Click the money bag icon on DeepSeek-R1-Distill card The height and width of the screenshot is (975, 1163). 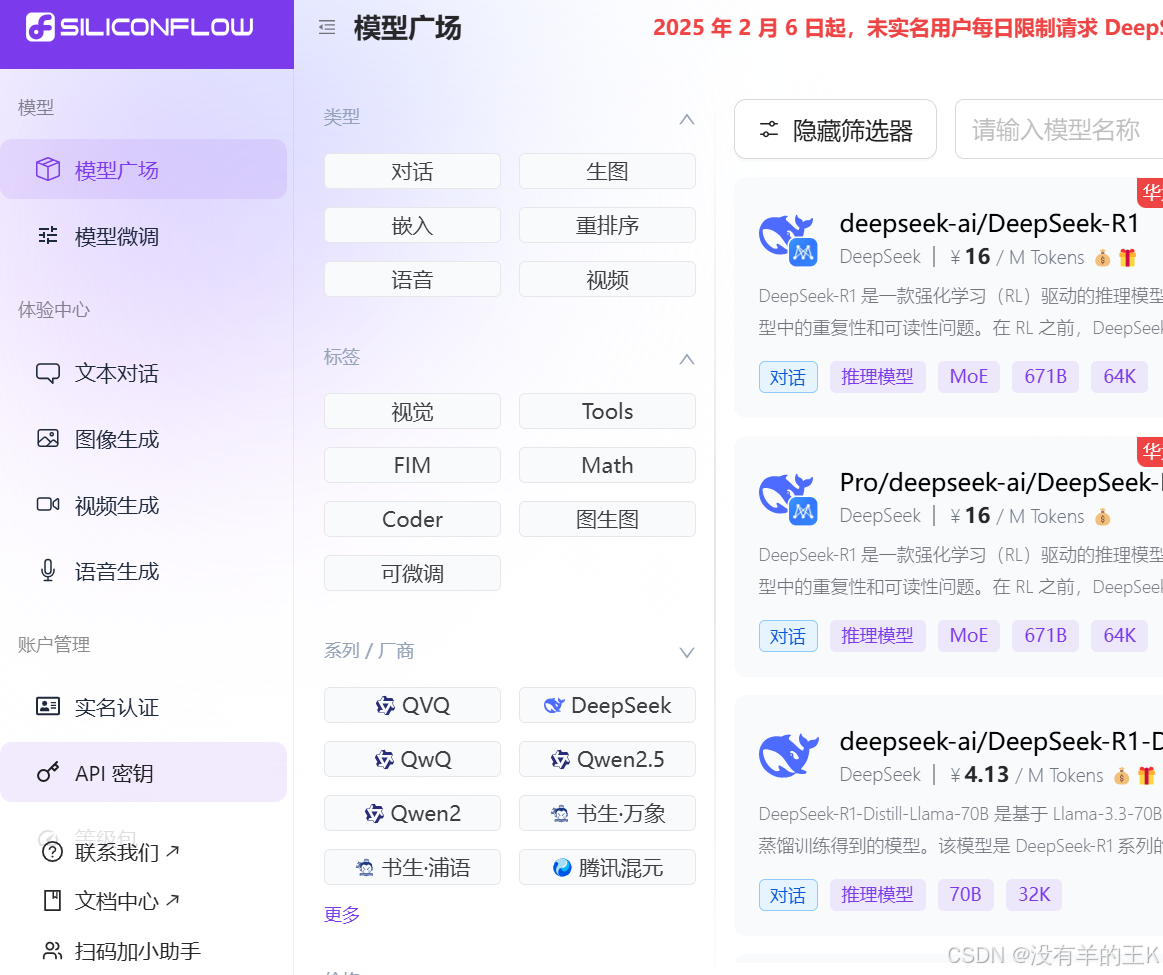pyautogui.click(x=1121, y=776)
